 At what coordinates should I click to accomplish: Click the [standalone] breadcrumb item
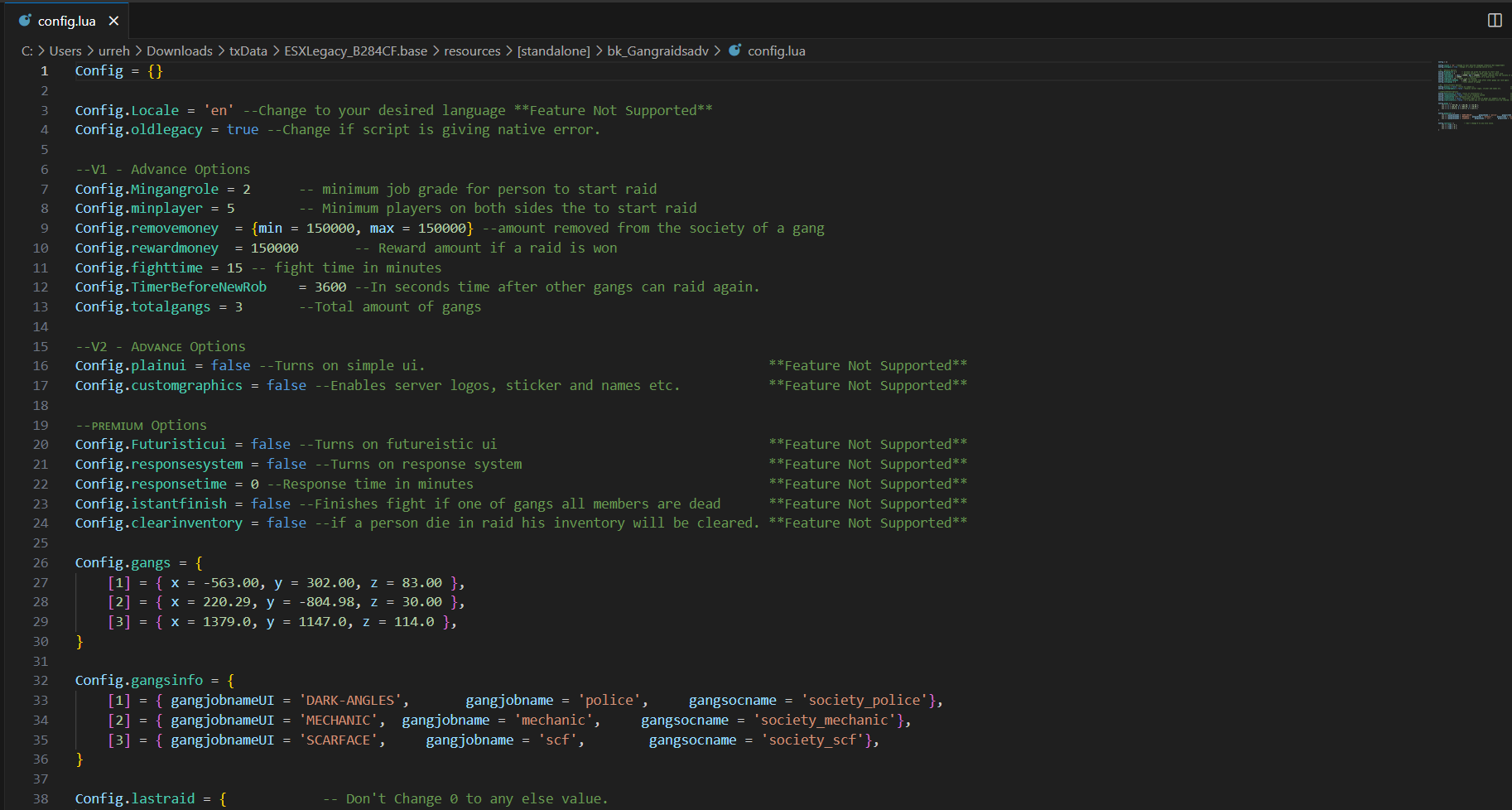tap(553, 51)
